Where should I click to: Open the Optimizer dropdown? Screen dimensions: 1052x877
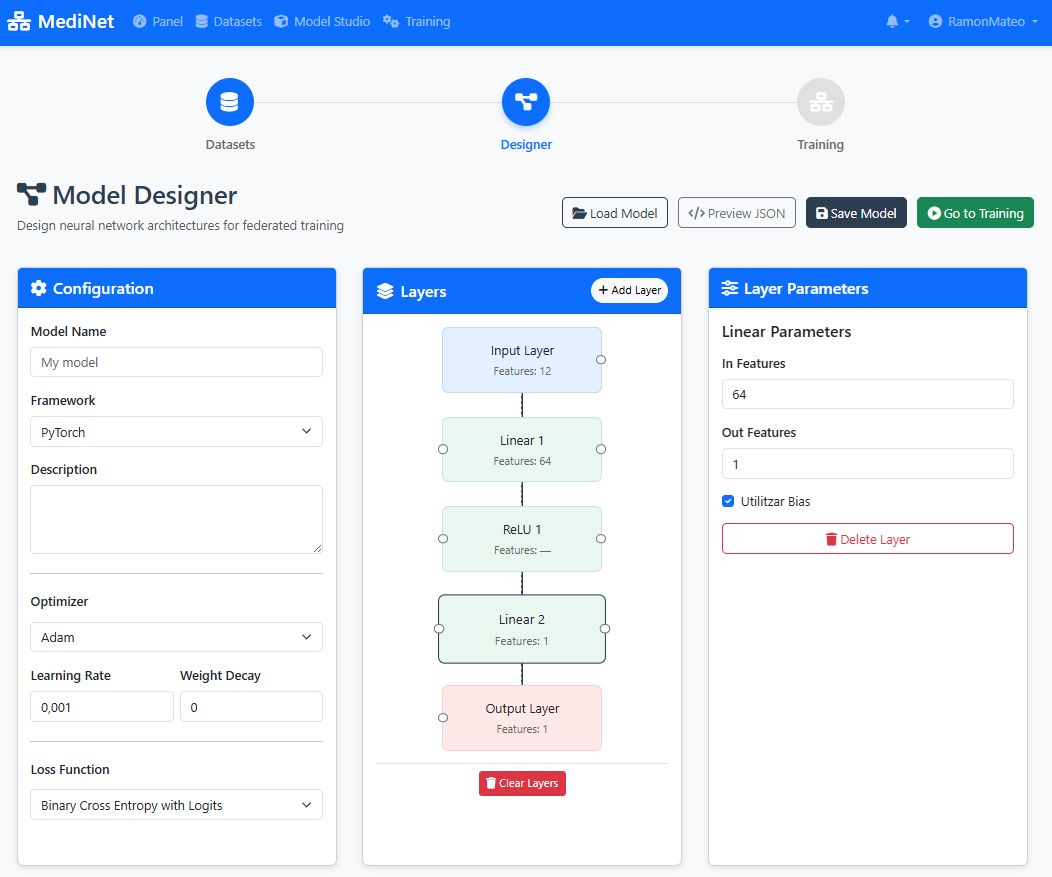coord(176,637)
